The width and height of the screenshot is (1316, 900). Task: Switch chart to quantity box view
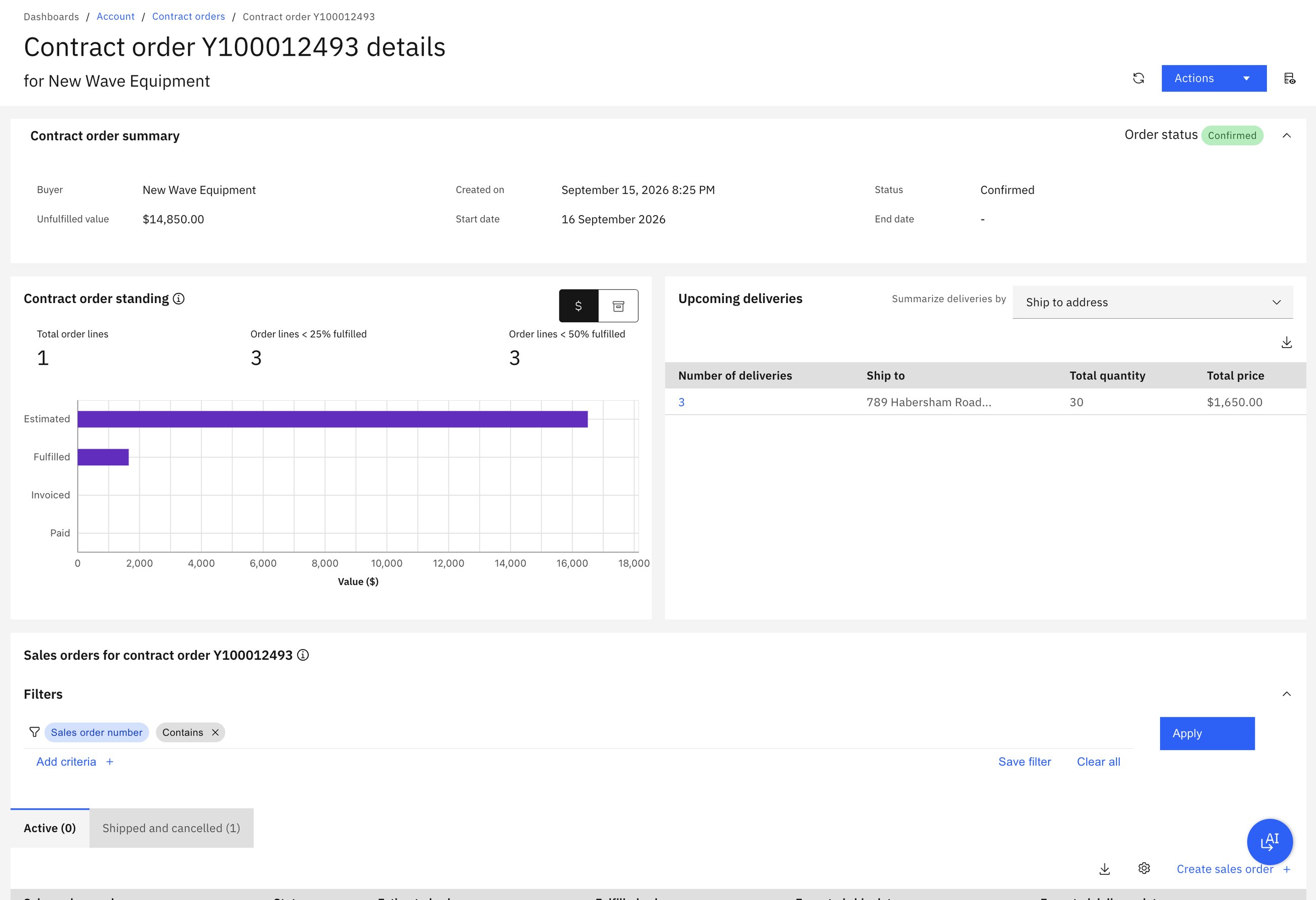619,306
